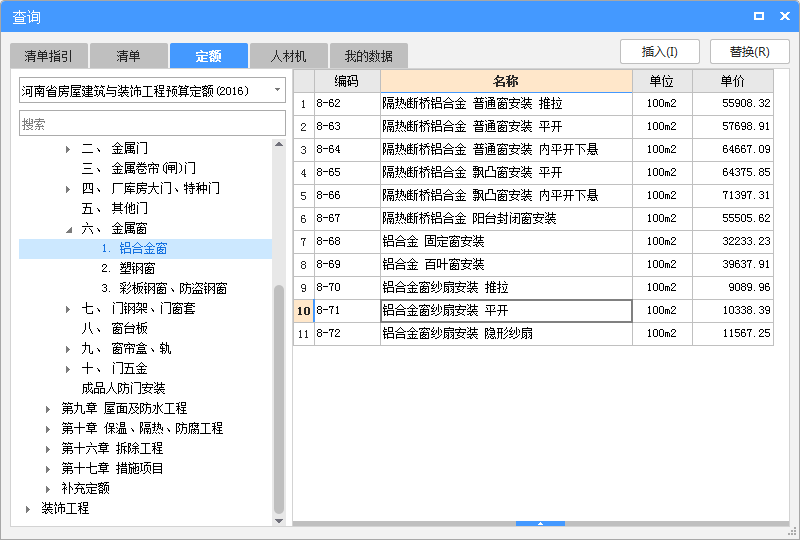Screen dimensions: 800x540
Task: Click the tree scrollbar up arrow
Action: coord(279,144)
